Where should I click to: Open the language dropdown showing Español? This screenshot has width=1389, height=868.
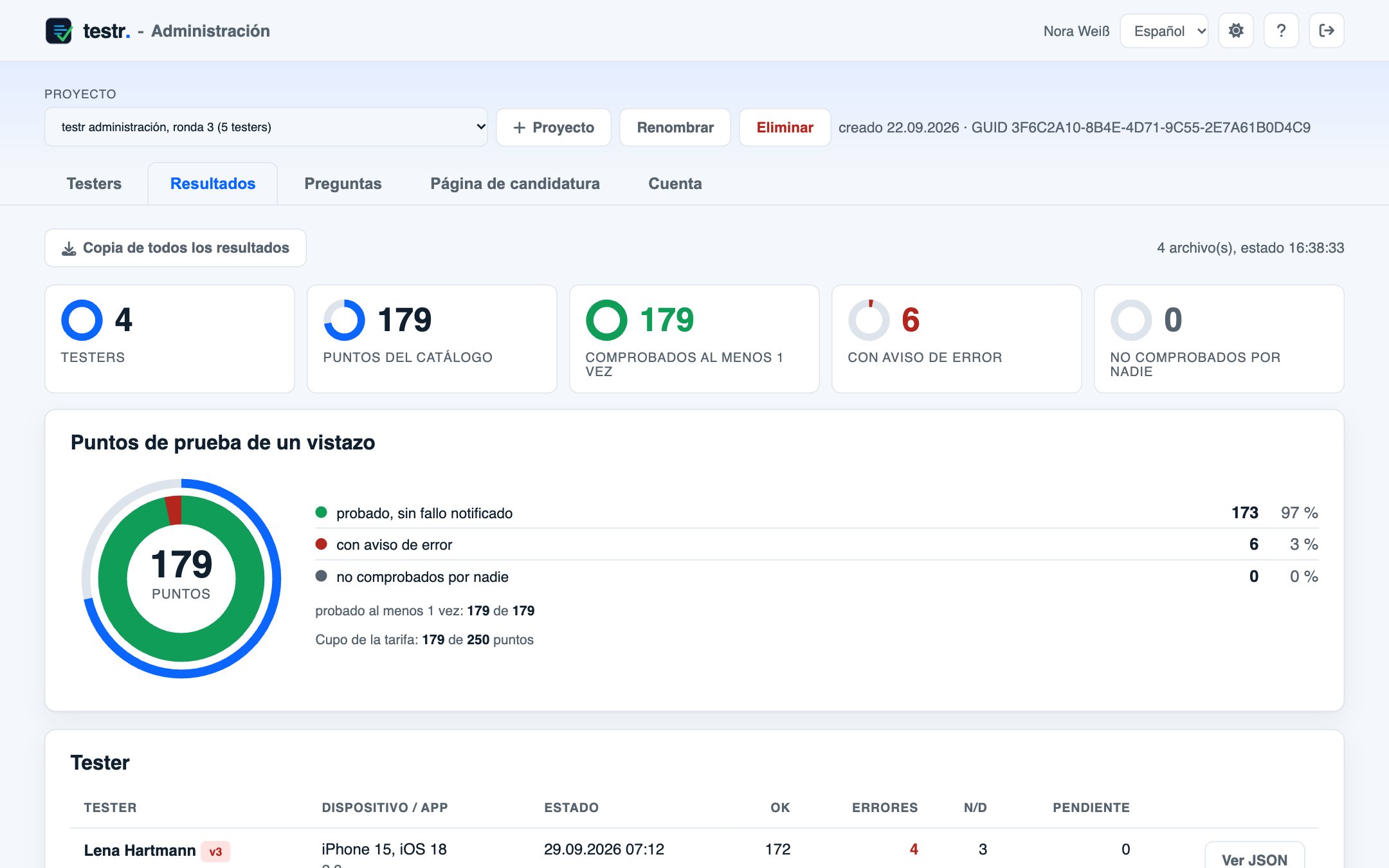1164,31
